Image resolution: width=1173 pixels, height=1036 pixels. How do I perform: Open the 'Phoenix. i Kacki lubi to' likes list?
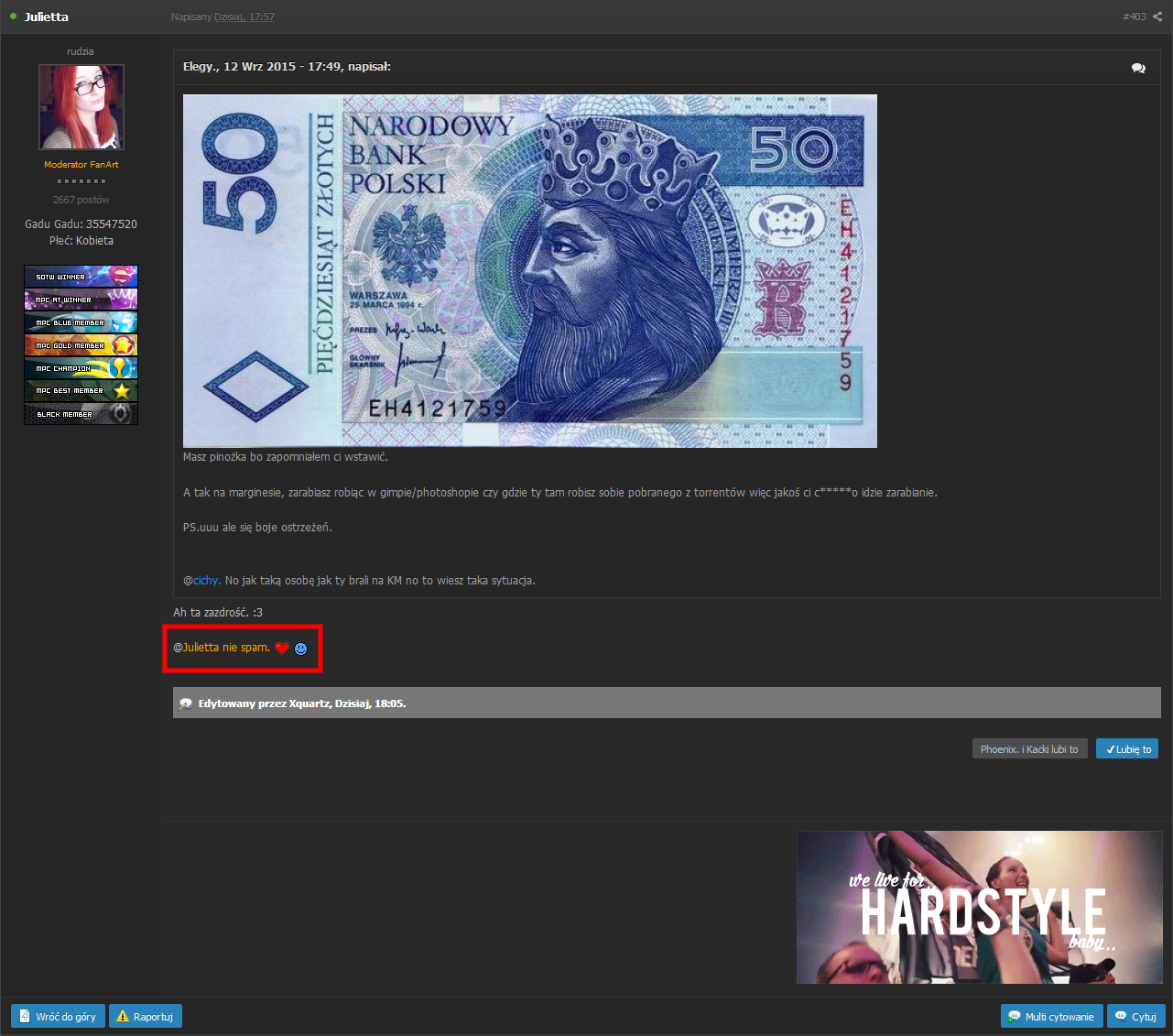pyautogui.click(x=1030, y=748)
